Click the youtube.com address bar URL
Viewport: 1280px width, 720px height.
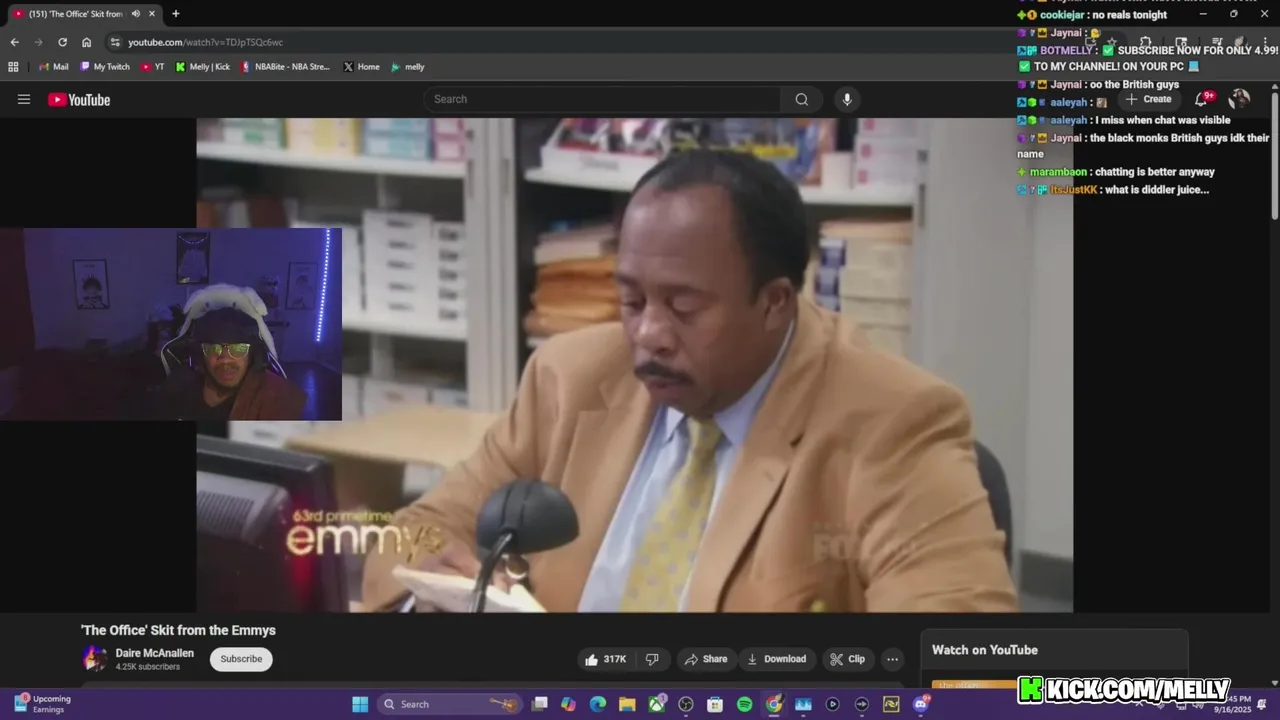tap(205, 42)
